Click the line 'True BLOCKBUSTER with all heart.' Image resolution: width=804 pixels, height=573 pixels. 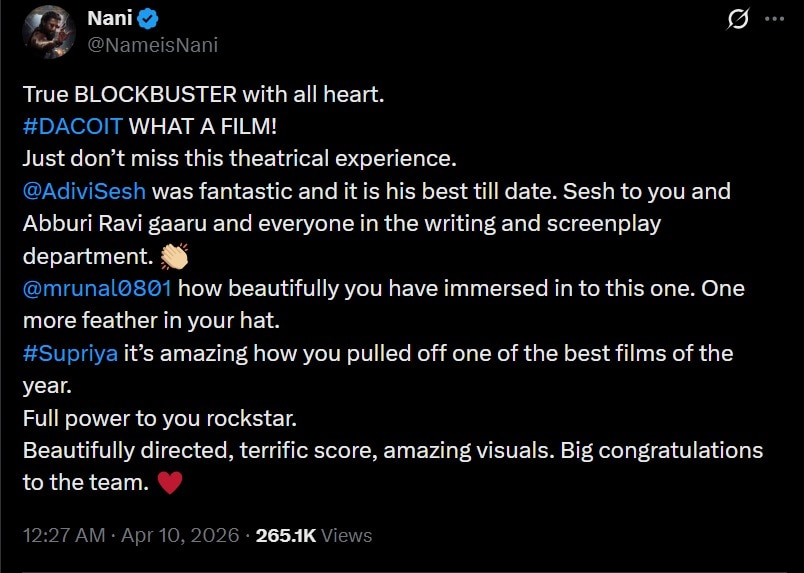[x=203, y=94]
